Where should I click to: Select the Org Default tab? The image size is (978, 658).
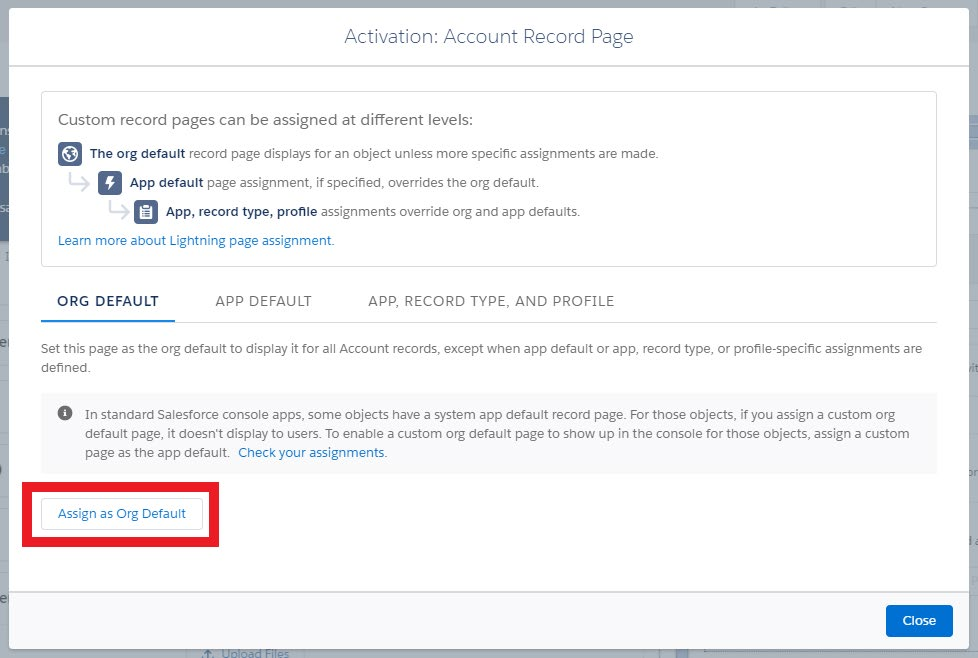(108, 301)
